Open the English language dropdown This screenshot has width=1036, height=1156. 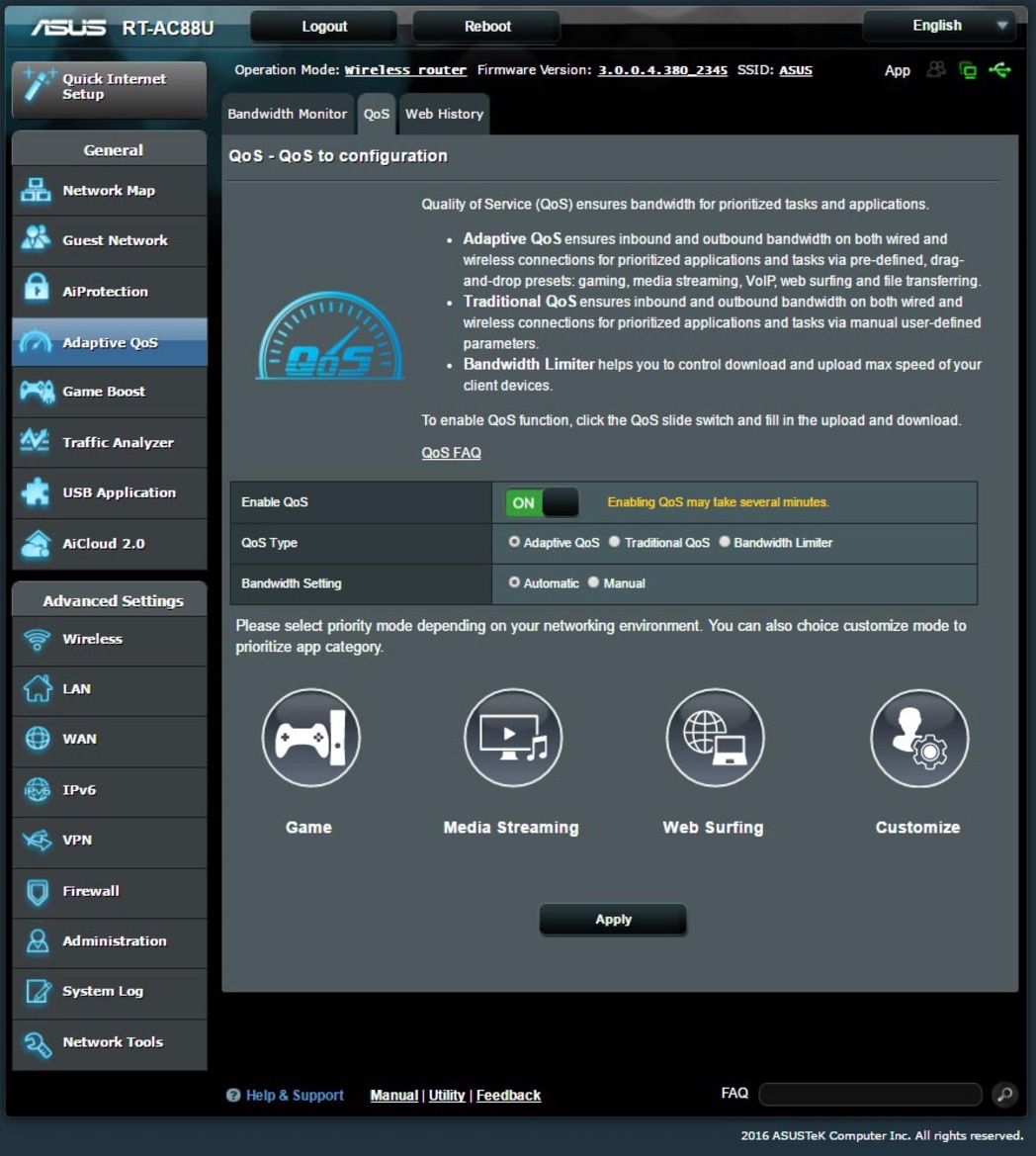click(940, 26)
